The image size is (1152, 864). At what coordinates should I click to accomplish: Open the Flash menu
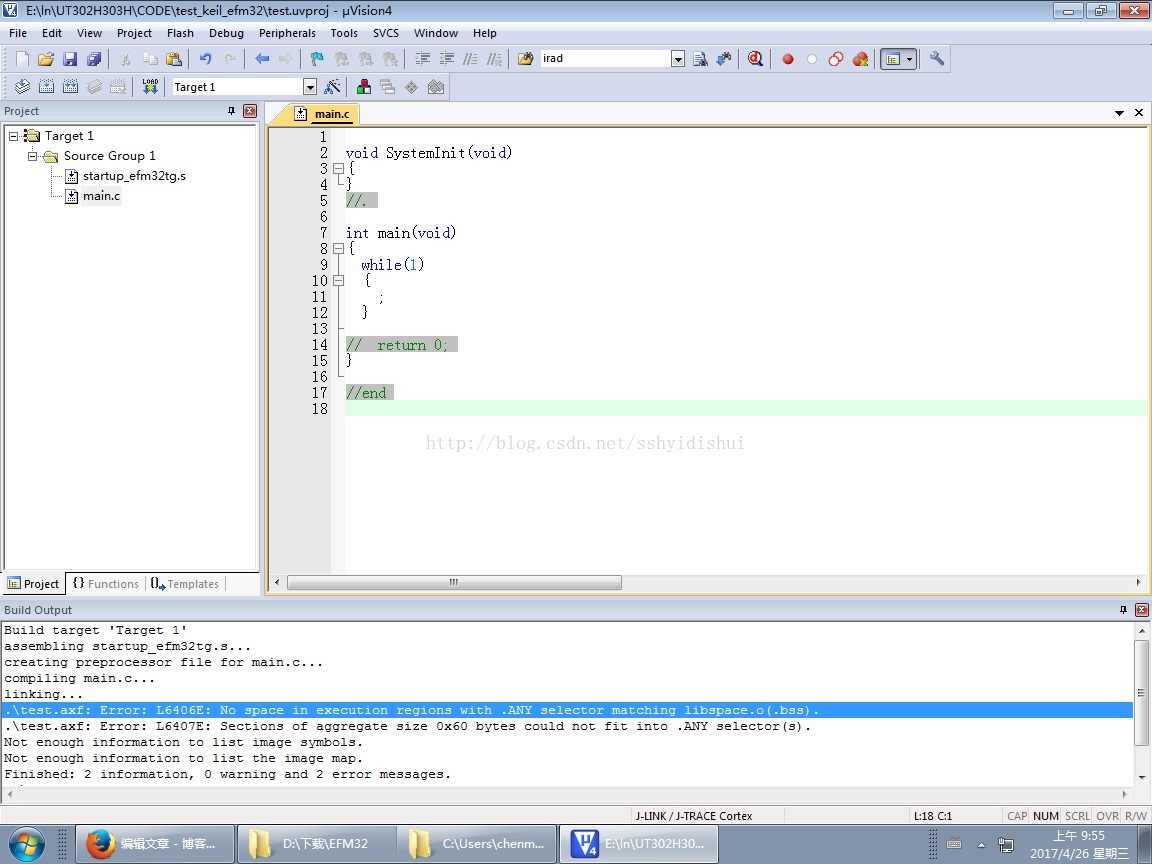[180, 33]
